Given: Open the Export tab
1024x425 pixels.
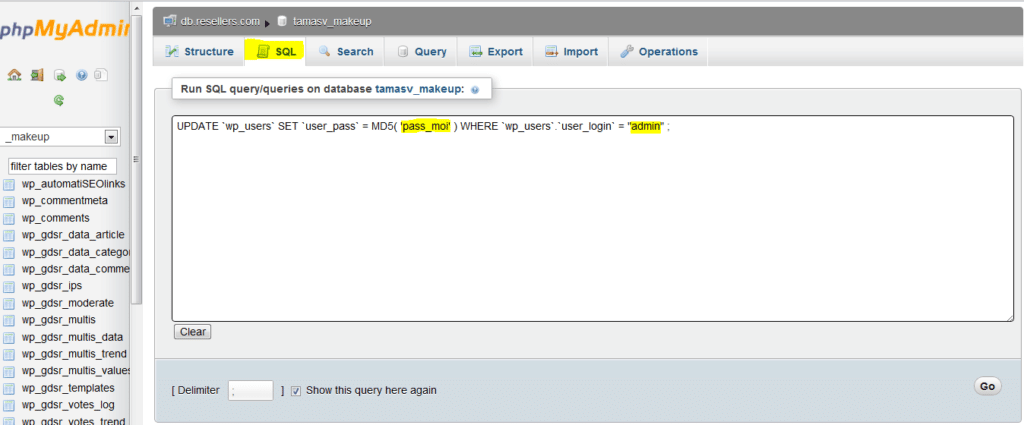Looking at the screenshot, I should click(x=496, y=51).
